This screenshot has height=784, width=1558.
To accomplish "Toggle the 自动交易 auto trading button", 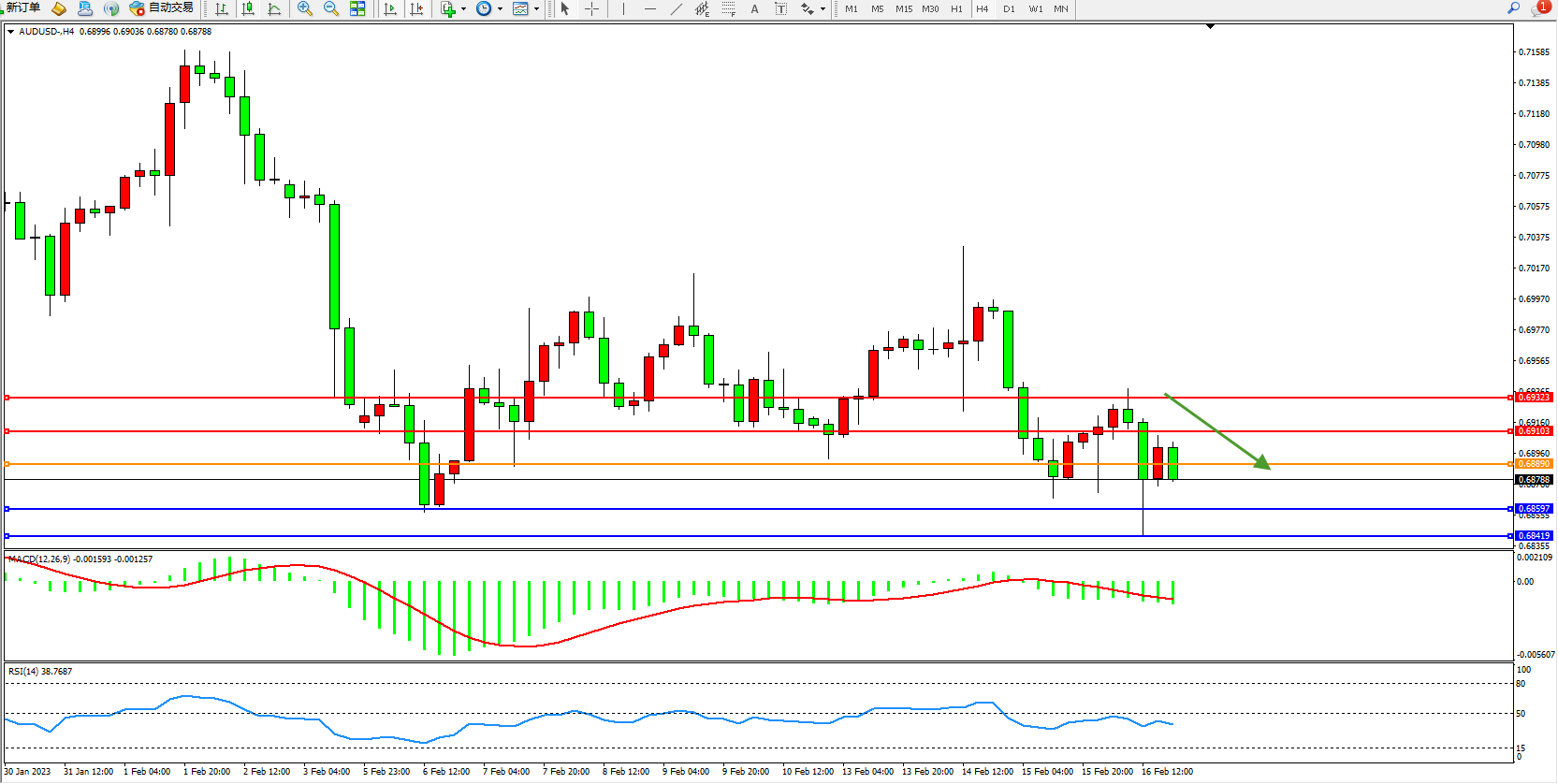I will coord(162,8).
